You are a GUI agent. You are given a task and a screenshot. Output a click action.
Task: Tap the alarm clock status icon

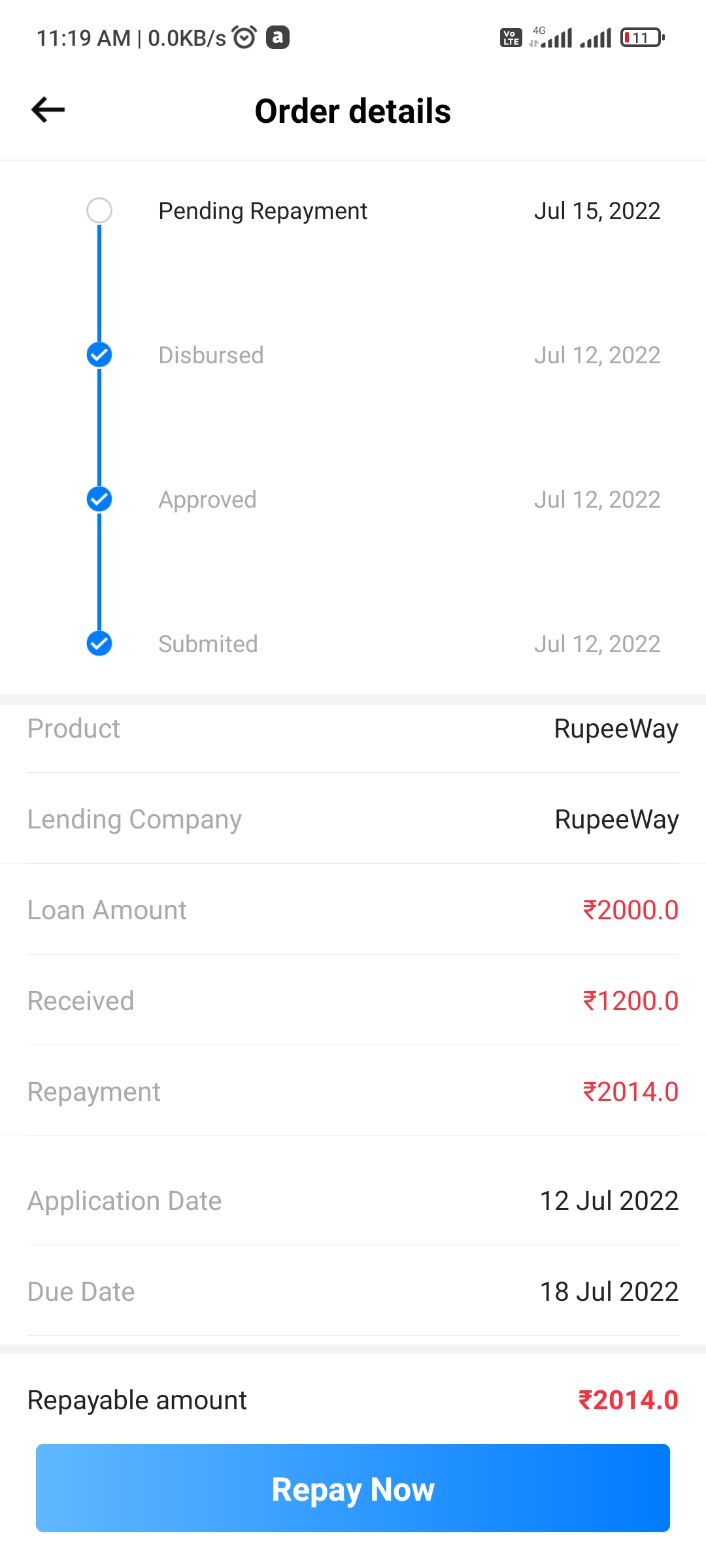[244, 37]
